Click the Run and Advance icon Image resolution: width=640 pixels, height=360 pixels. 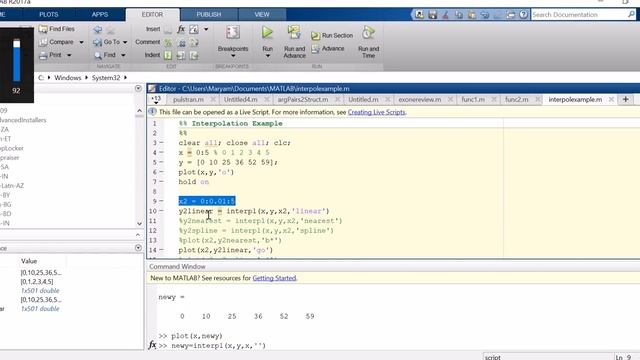coord(294,32)
